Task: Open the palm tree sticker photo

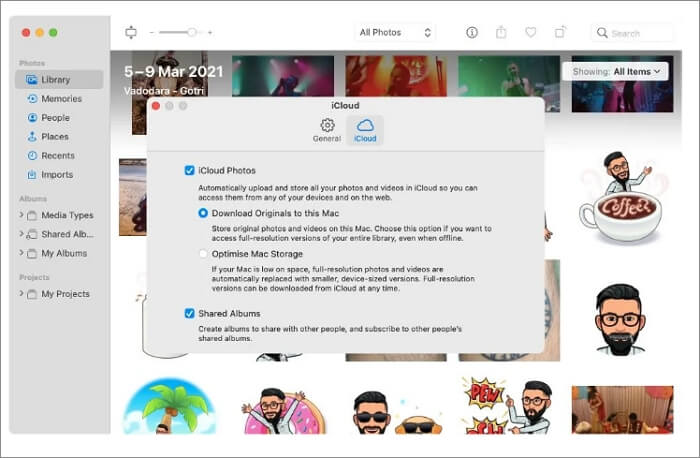Action: 170,406
